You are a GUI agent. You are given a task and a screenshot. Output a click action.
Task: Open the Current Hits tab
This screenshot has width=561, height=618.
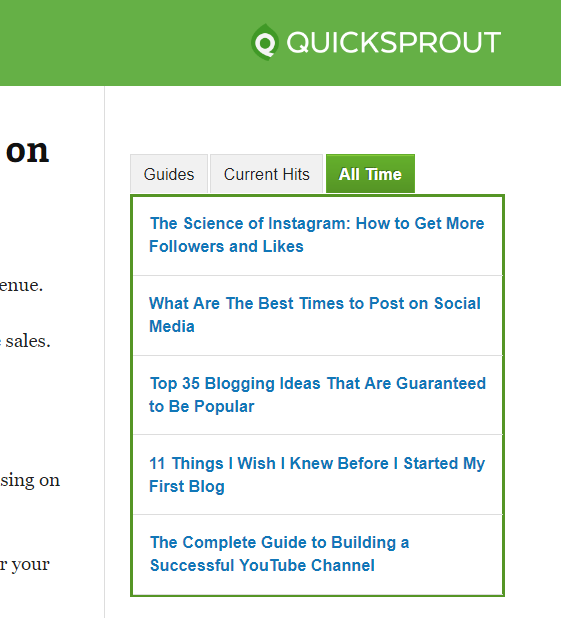click(x=267, y=174)
